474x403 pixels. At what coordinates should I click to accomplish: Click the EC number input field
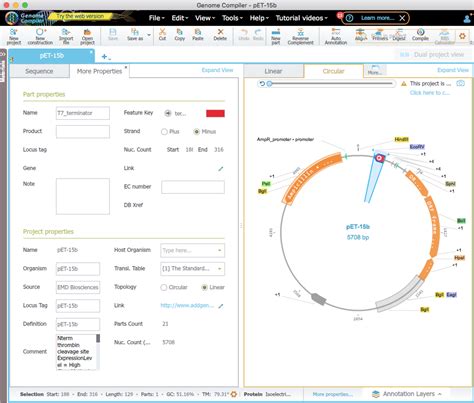[193, 187]
